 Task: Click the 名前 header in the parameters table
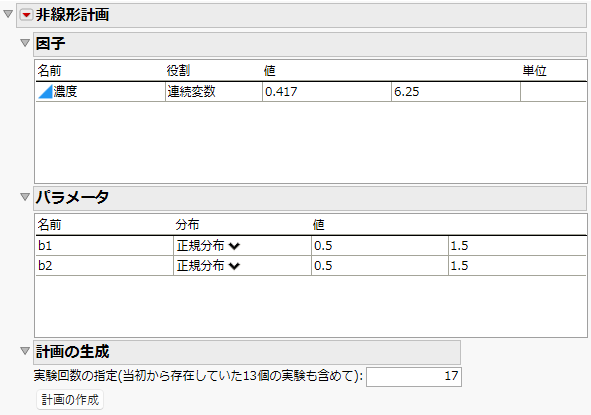[49, 225]
